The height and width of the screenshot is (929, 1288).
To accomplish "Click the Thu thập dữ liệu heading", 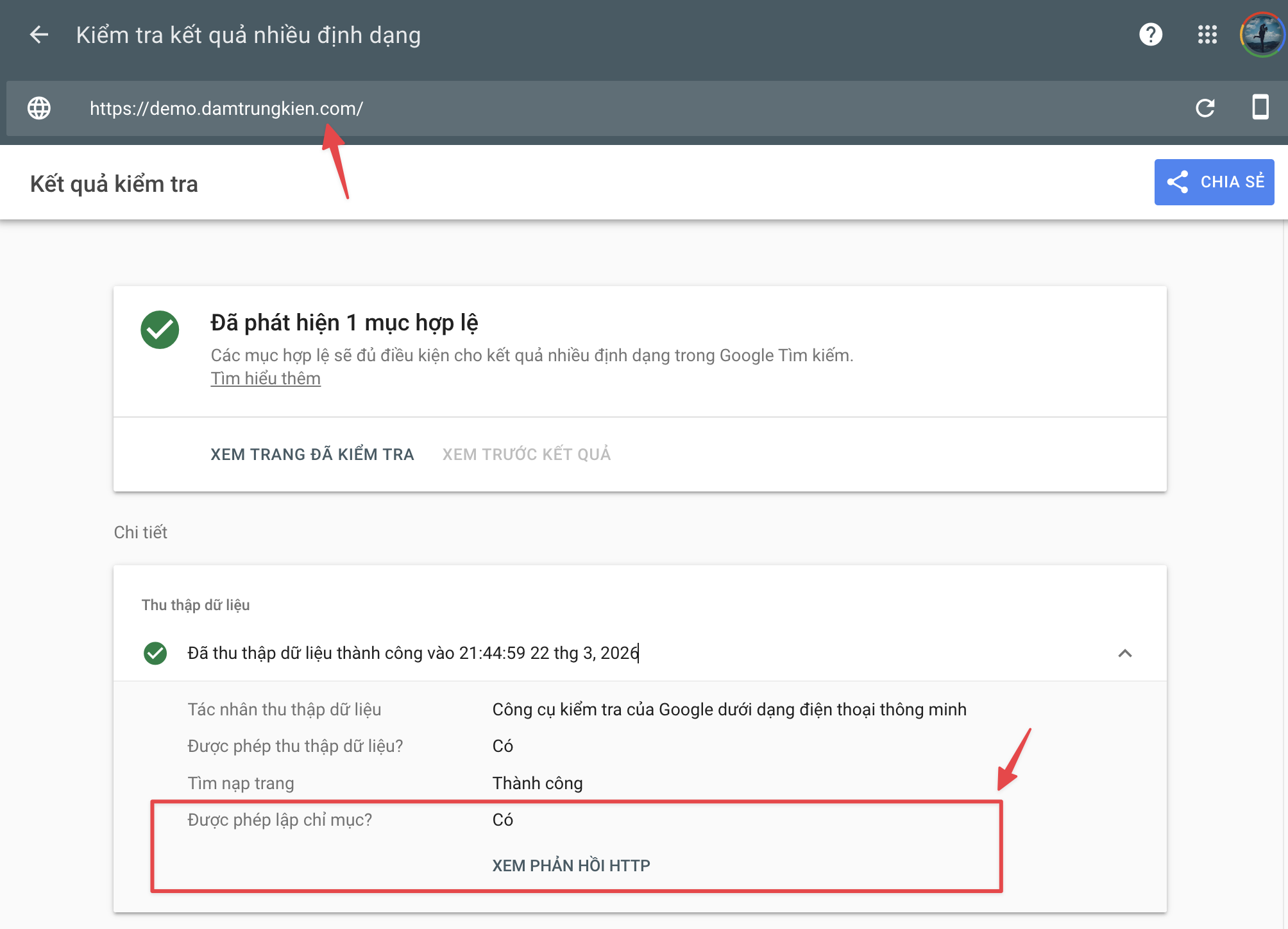I will (x=196, y=605).
